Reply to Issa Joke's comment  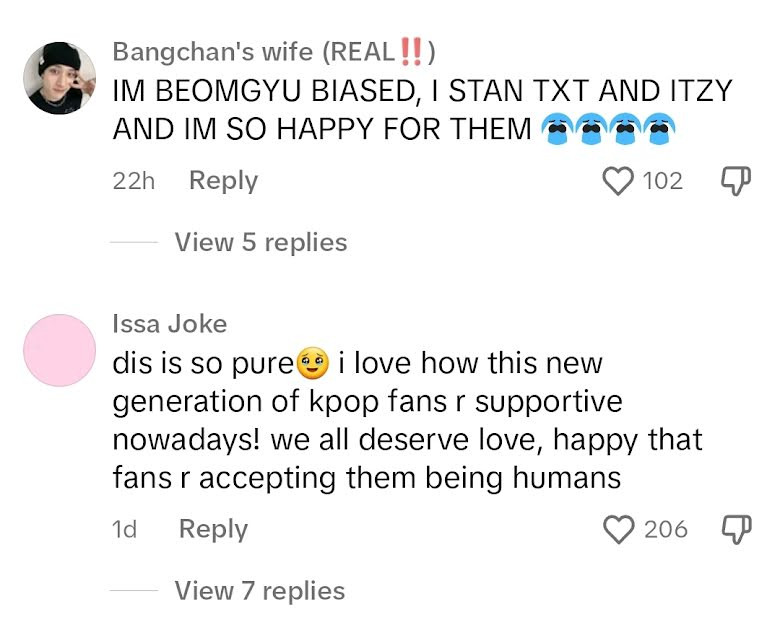213,529
